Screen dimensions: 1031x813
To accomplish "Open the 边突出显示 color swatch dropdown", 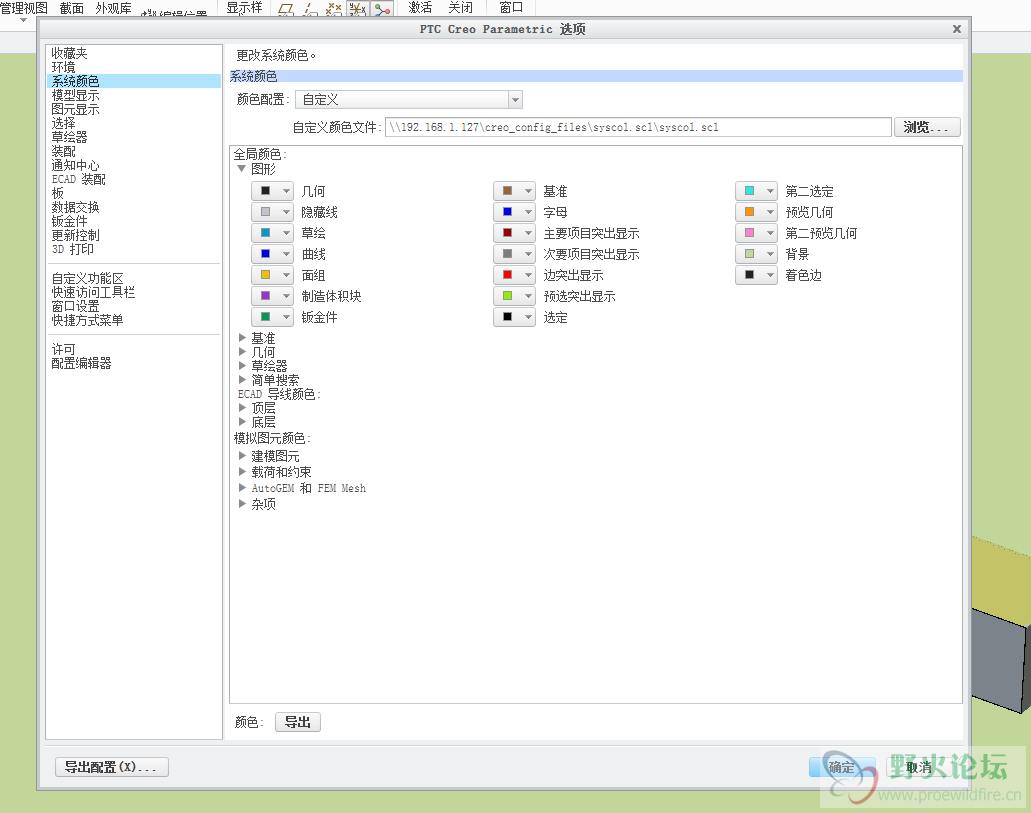I will pos(514,275).
